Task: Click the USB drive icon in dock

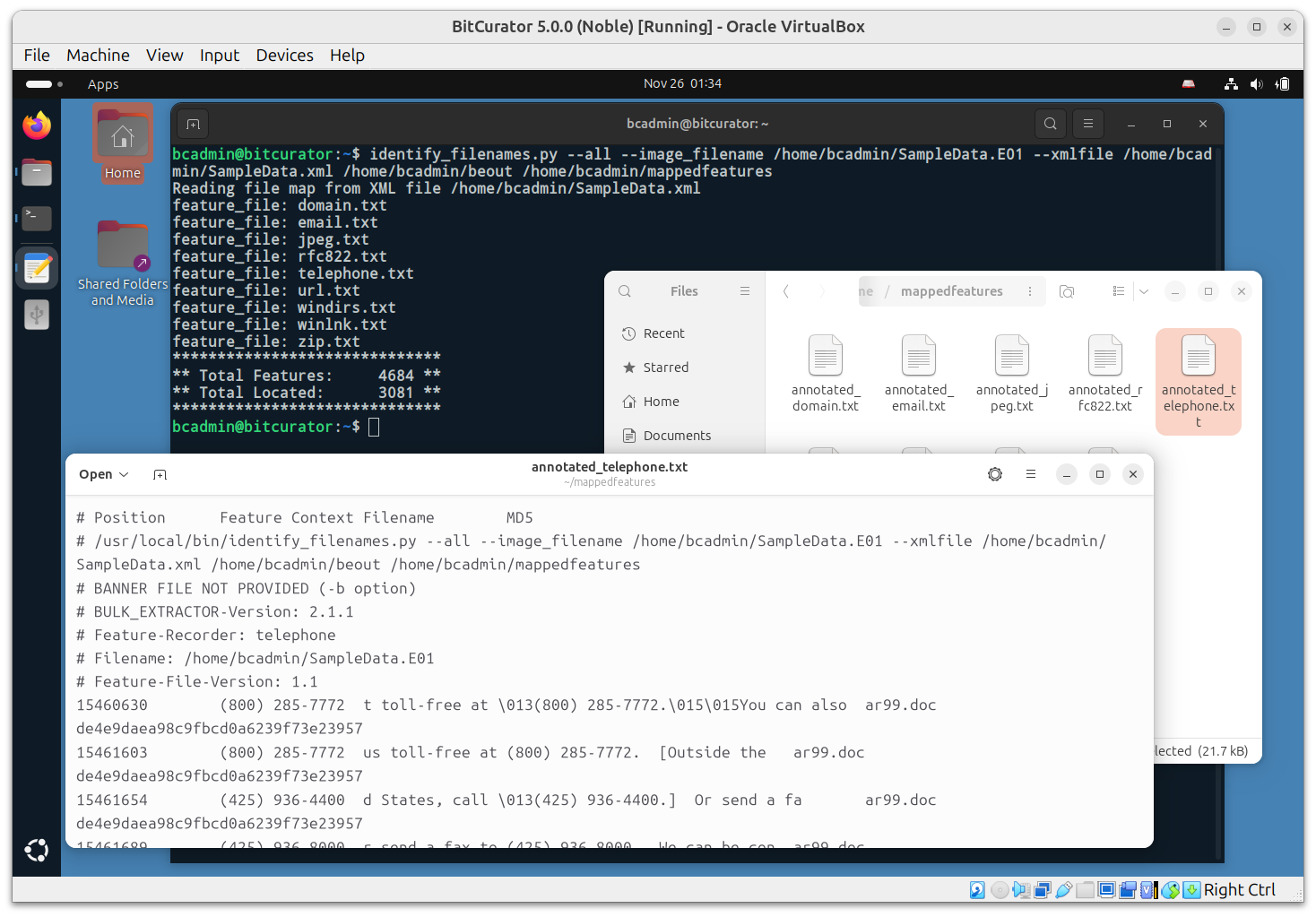Action: [x=37, y=315]
